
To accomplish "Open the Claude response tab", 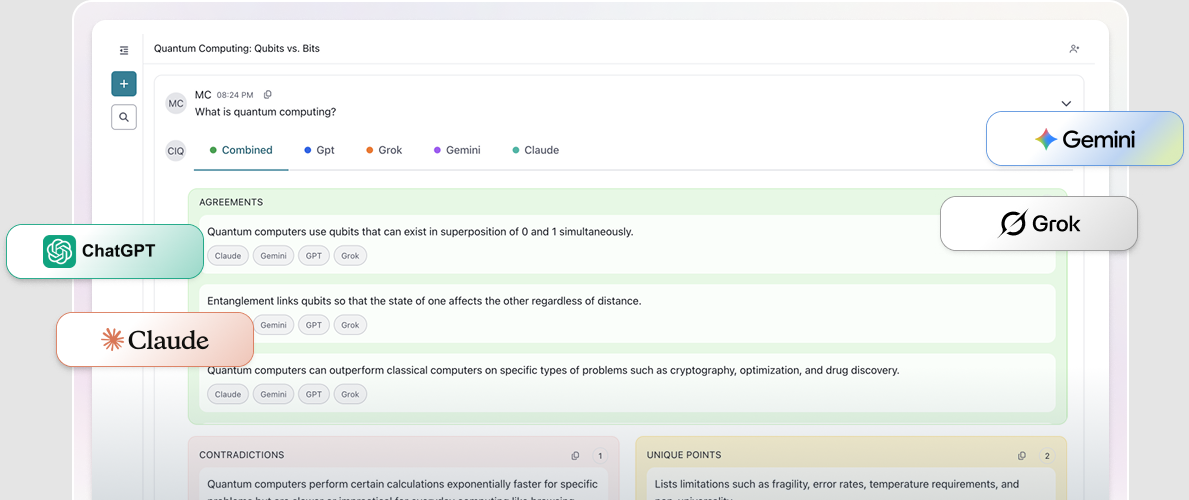I will coord(535,150).
